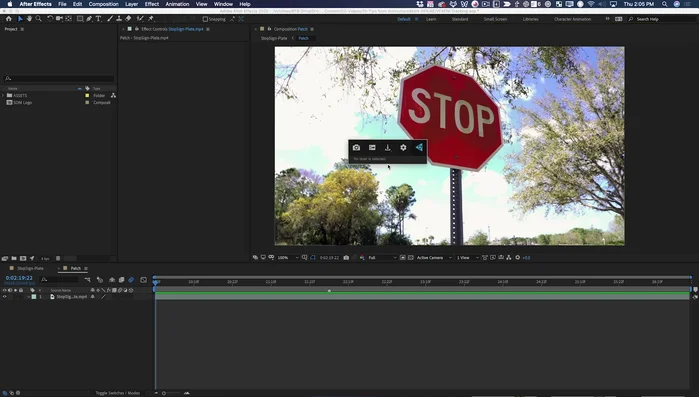
Task: Click the show channel color icon in viewer
Action: [362, 258]
